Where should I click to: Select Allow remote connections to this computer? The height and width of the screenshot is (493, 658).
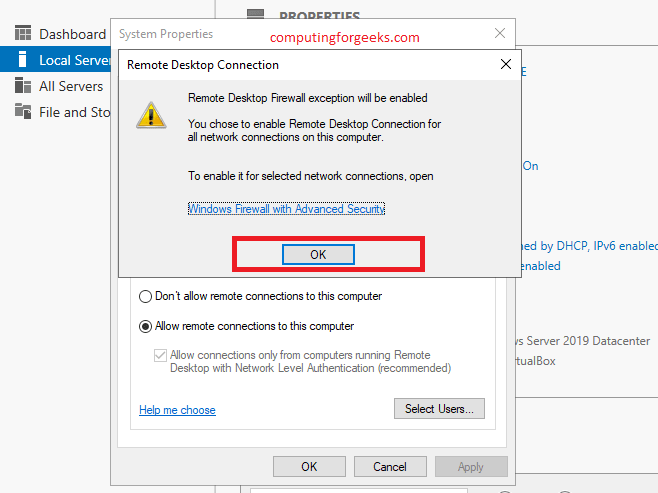[146, 326]
